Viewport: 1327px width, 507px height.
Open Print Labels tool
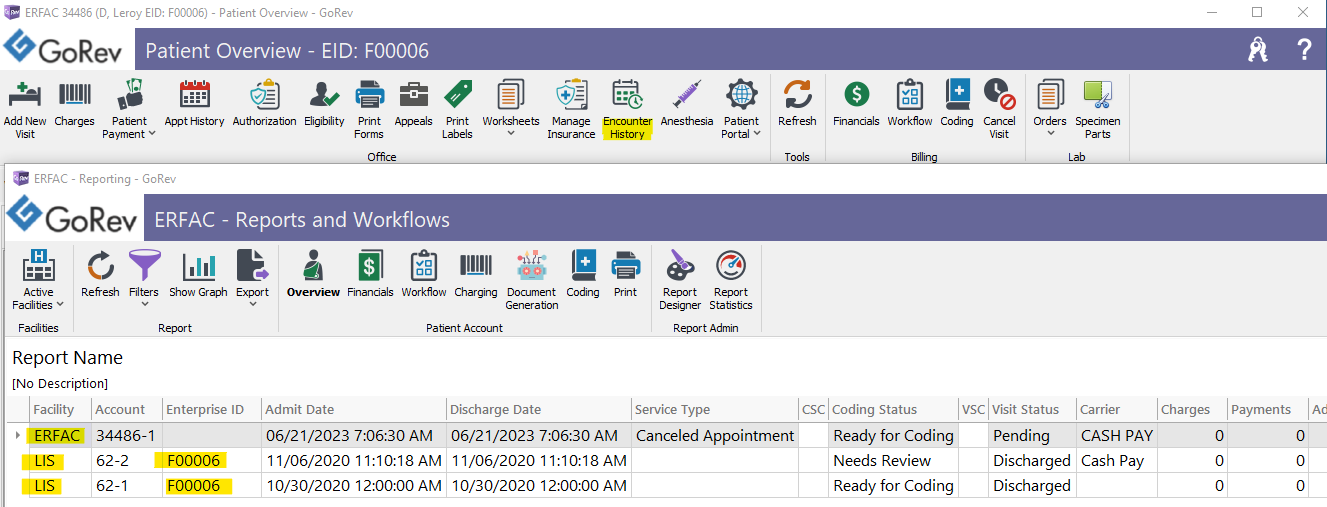(x=457, y=109)
